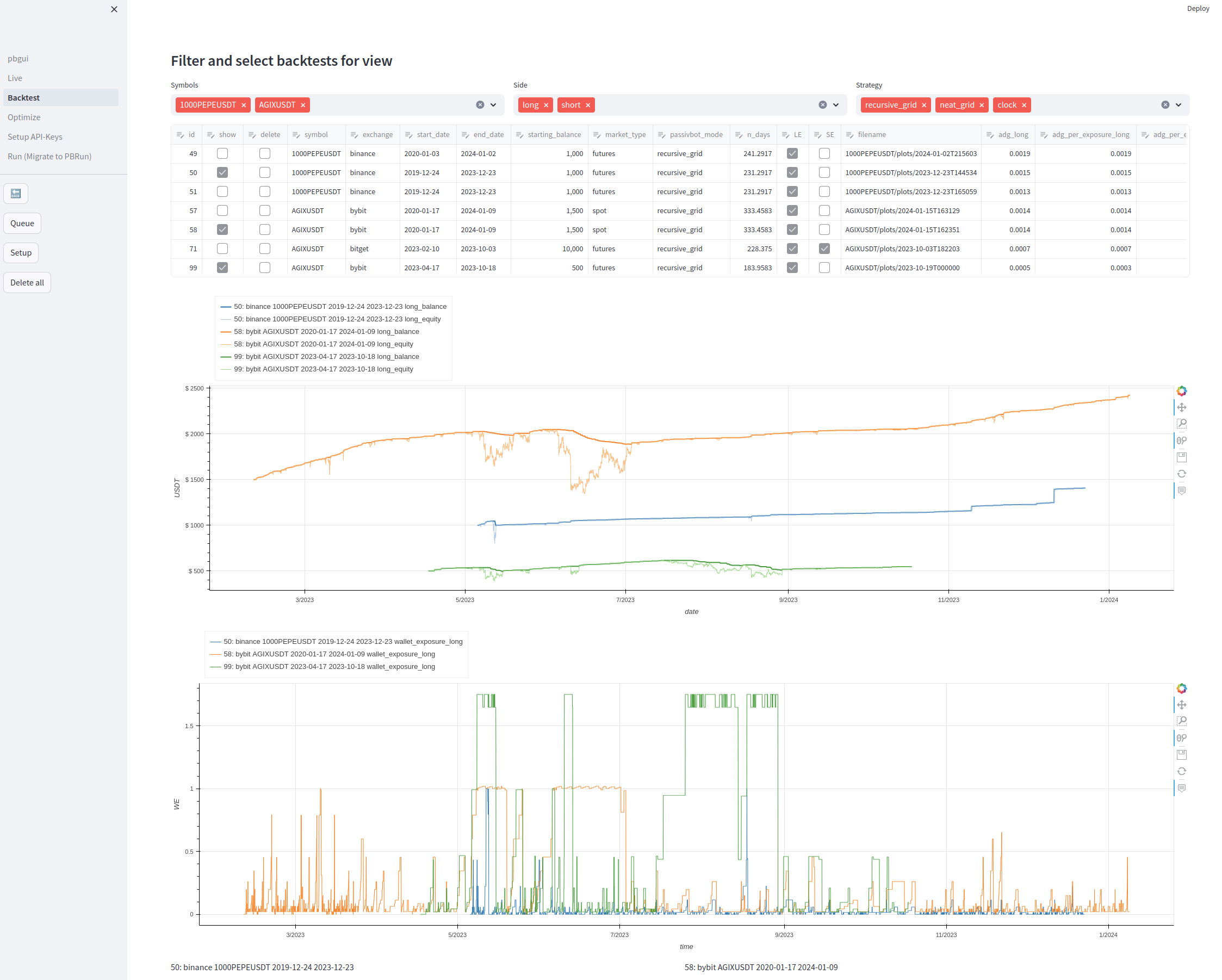Remove the neat_grid strategy tag
1222x980 pixels.
[982, 105]
